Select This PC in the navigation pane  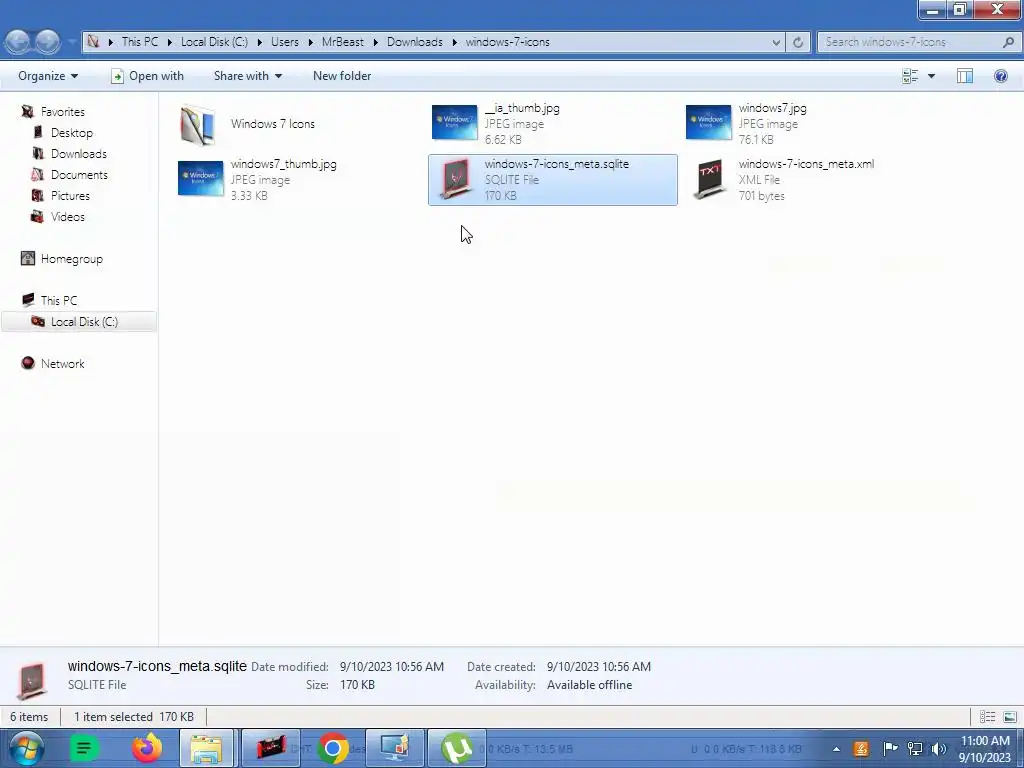58,300
